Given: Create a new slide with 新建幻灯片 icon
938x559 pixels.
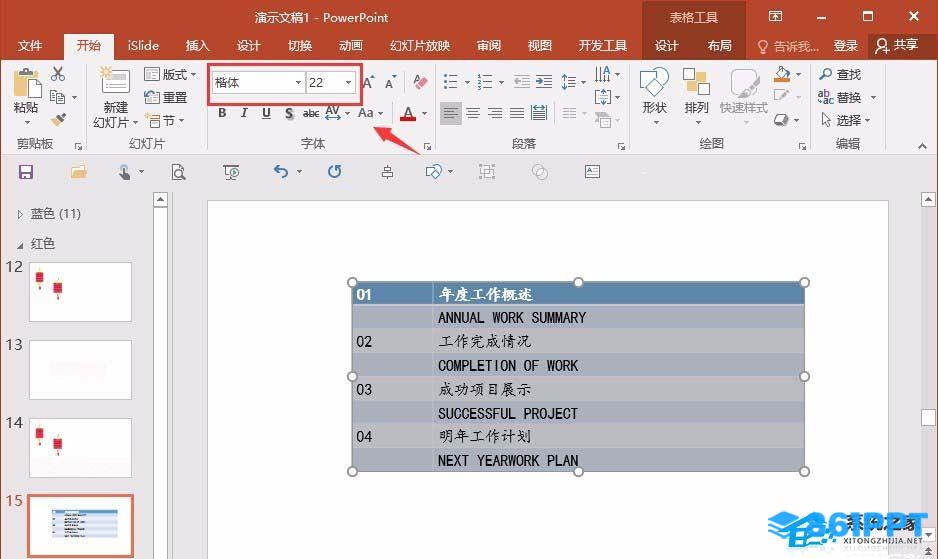Looking at the screenshot, I should pos(115,81).
